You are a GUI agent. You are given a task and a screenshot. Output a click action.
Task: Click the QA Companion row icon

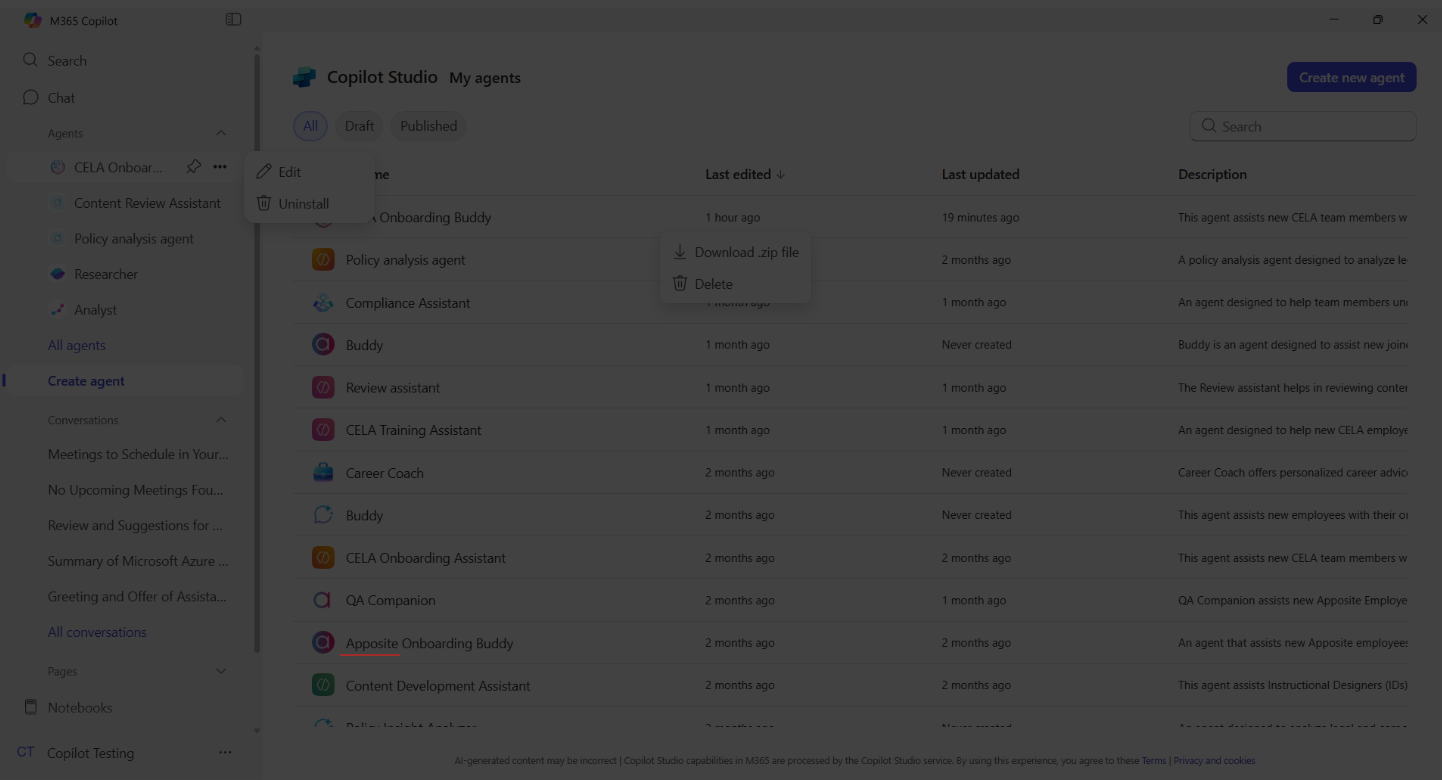[323, 600]
